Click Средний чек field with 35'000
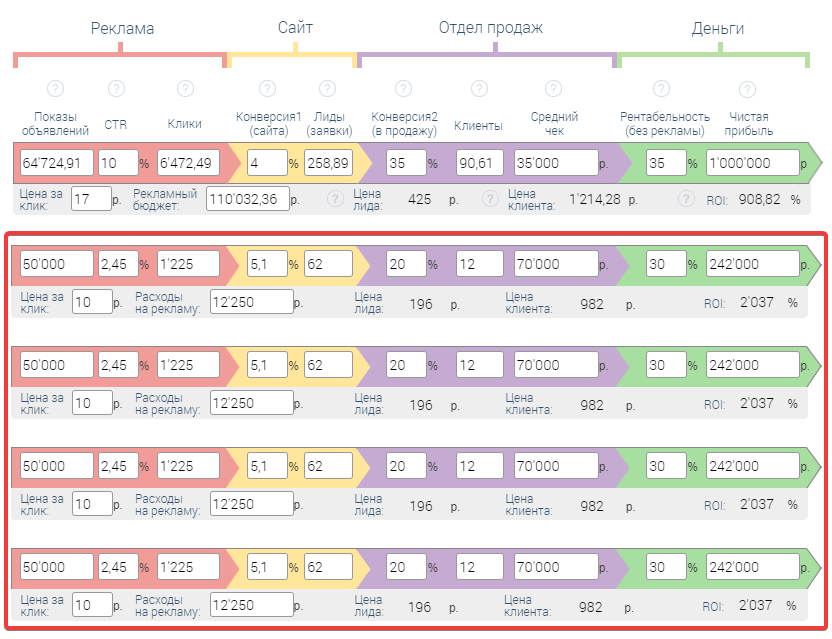This screenshot has height=639, width=832. point(554,163)
